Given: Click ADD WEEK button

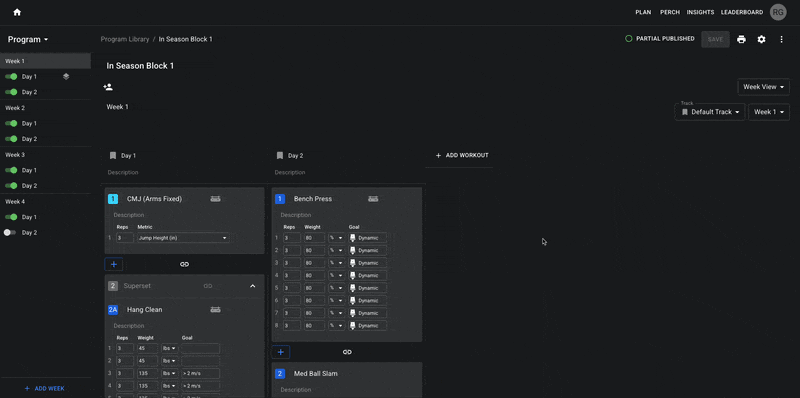Looking at the screenshot, I should coord(45,389).
